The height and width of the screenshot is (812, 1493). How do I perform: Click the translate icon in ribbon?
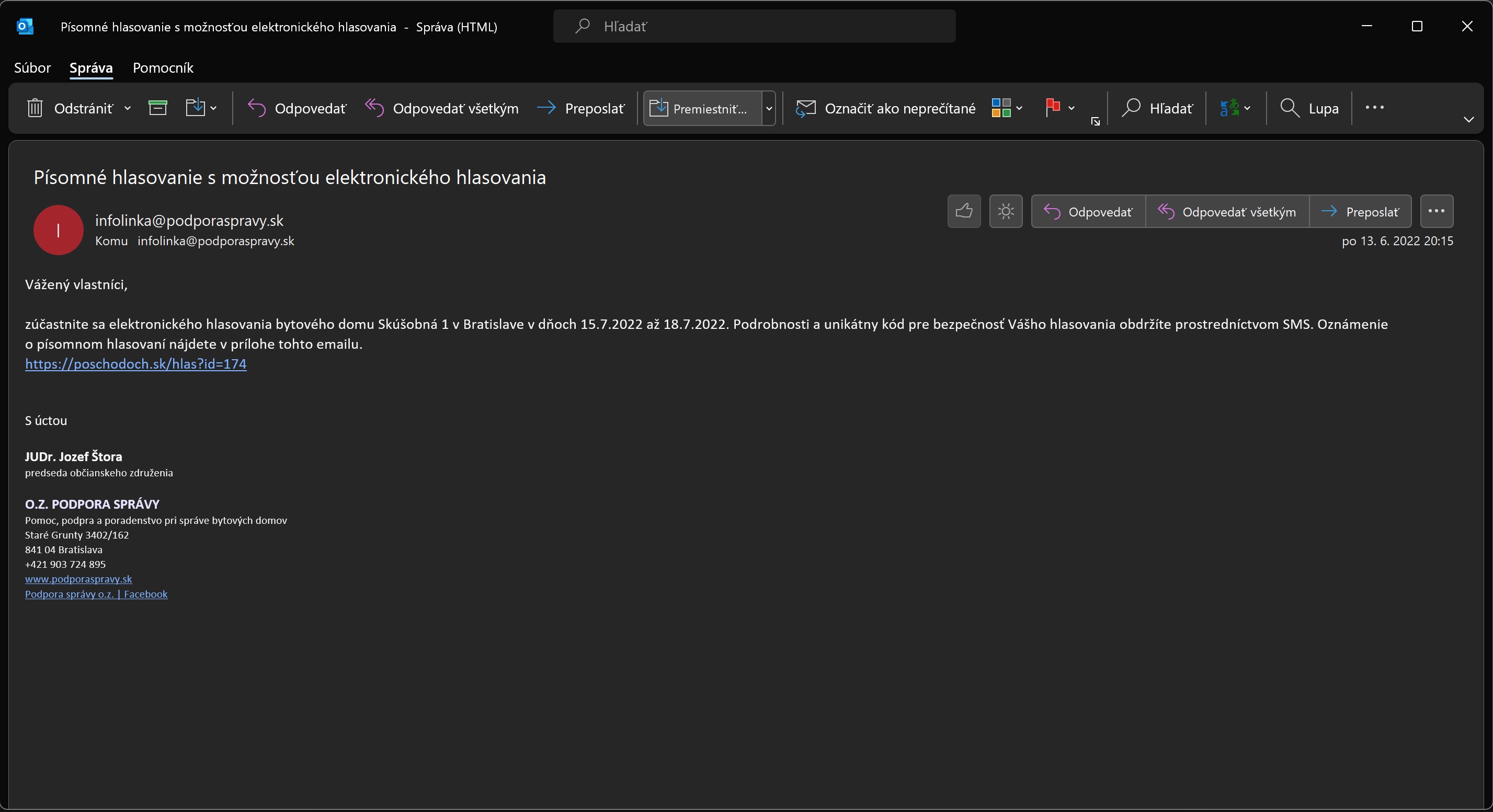[x=1229, y=108]
